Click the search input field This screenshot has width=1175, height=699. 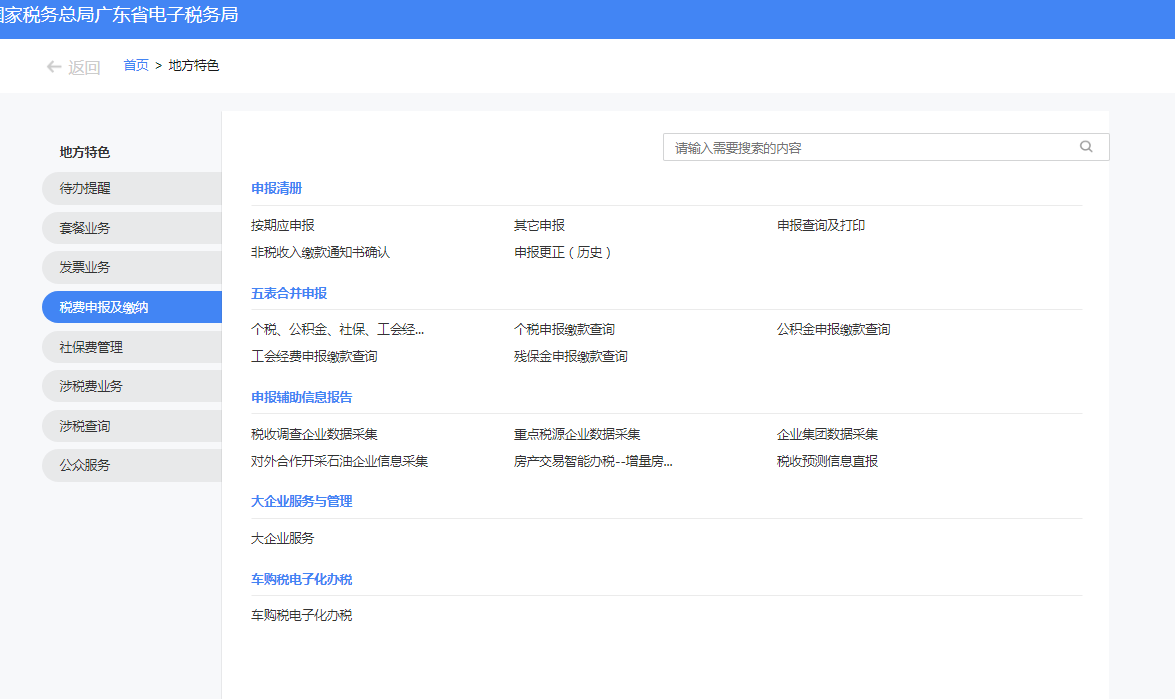pos(868,147)
